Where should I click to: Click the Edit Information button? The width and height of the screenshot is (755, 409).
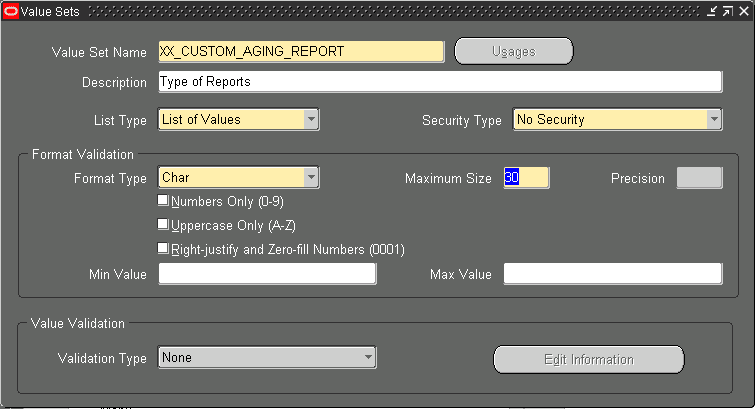589,359
